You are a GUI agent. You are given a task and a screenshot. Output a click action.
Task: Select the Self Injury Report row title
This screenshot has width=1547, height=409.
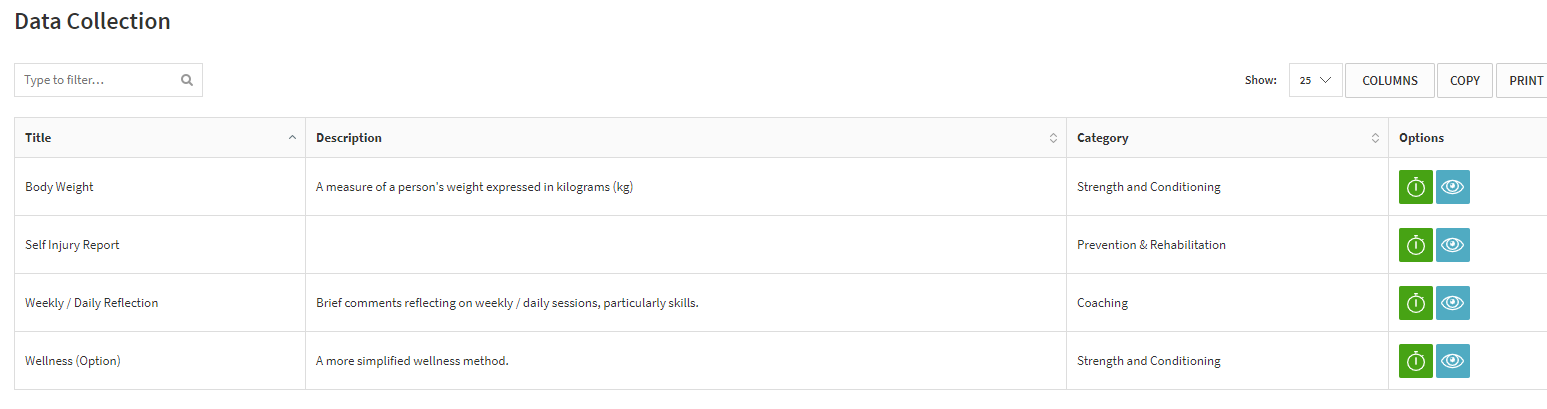tap(72, 245)
